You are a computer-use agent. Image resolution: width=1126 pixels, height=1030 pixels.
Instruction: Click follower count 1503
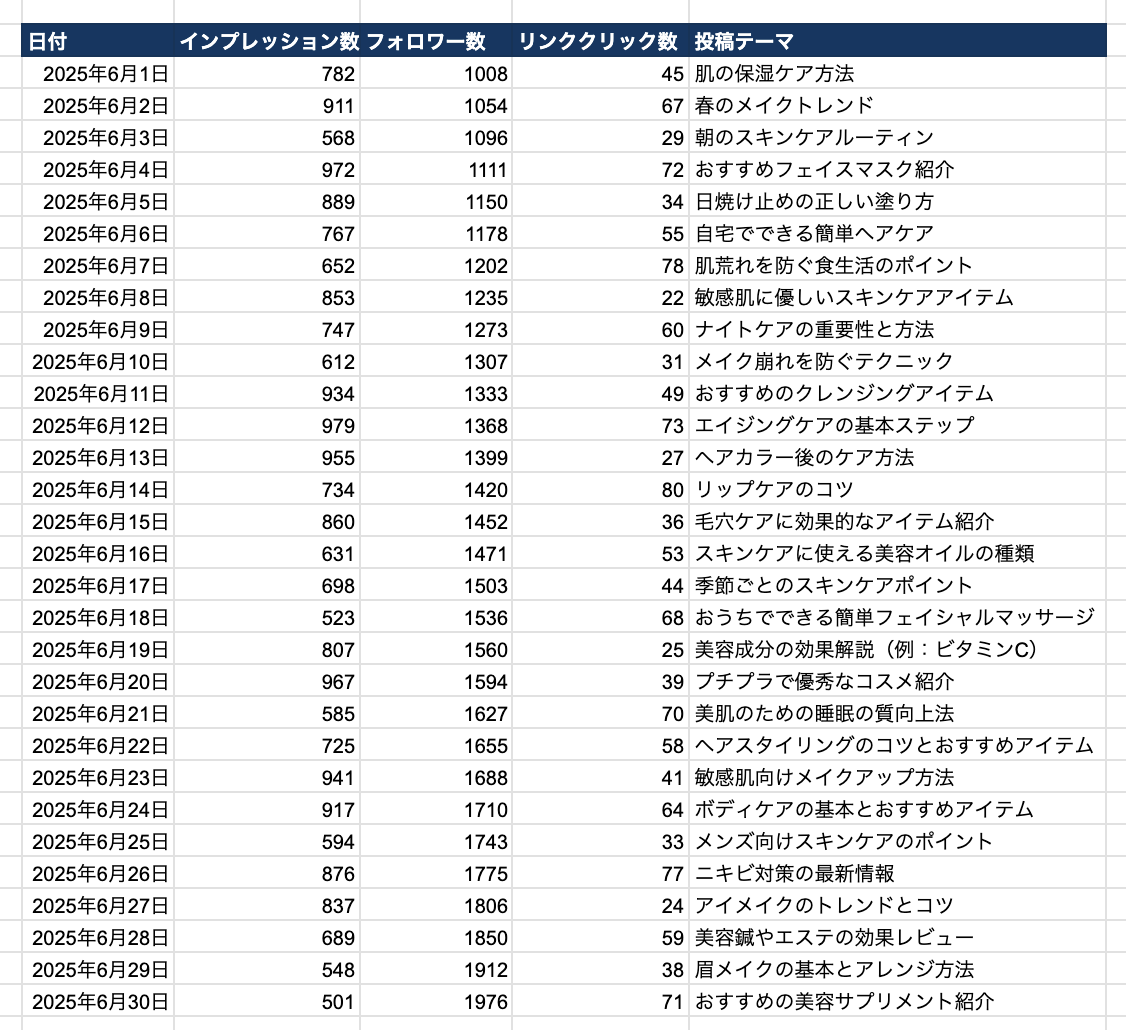436,585
